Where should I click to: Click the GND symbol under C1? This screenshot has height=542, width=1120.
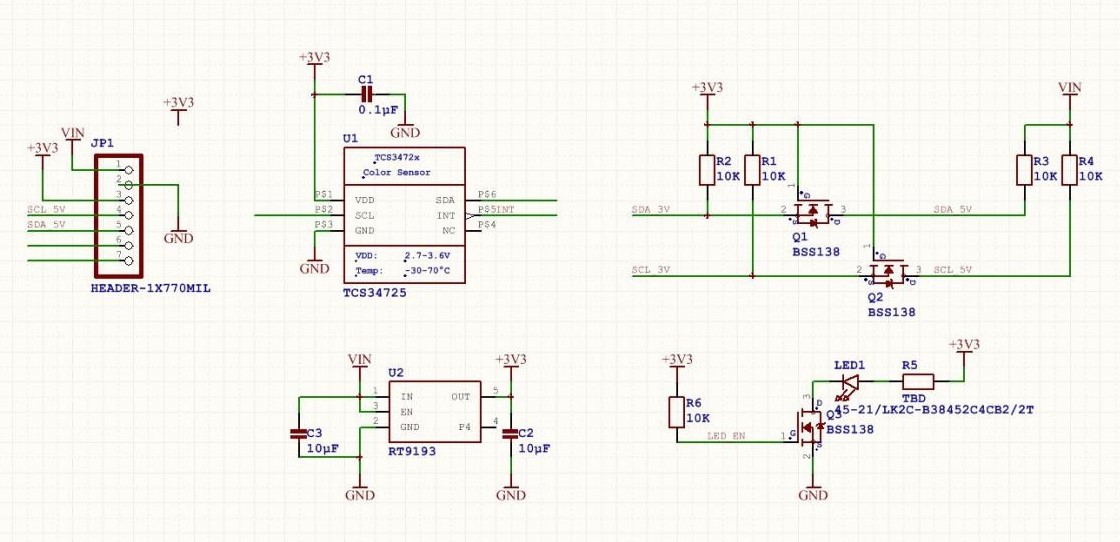point(404,131)
